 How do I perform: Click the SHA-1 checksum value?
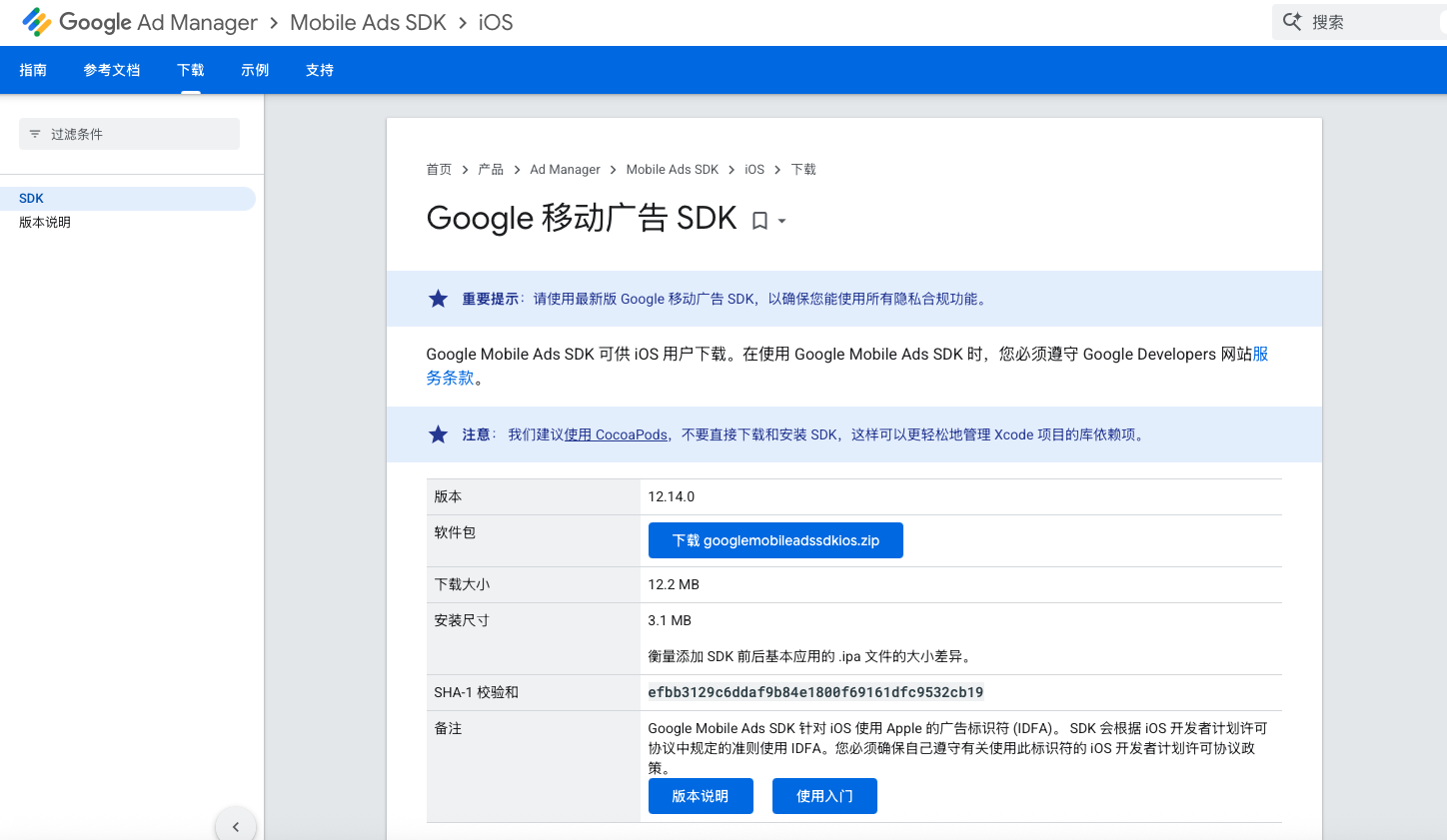[815, 692]
